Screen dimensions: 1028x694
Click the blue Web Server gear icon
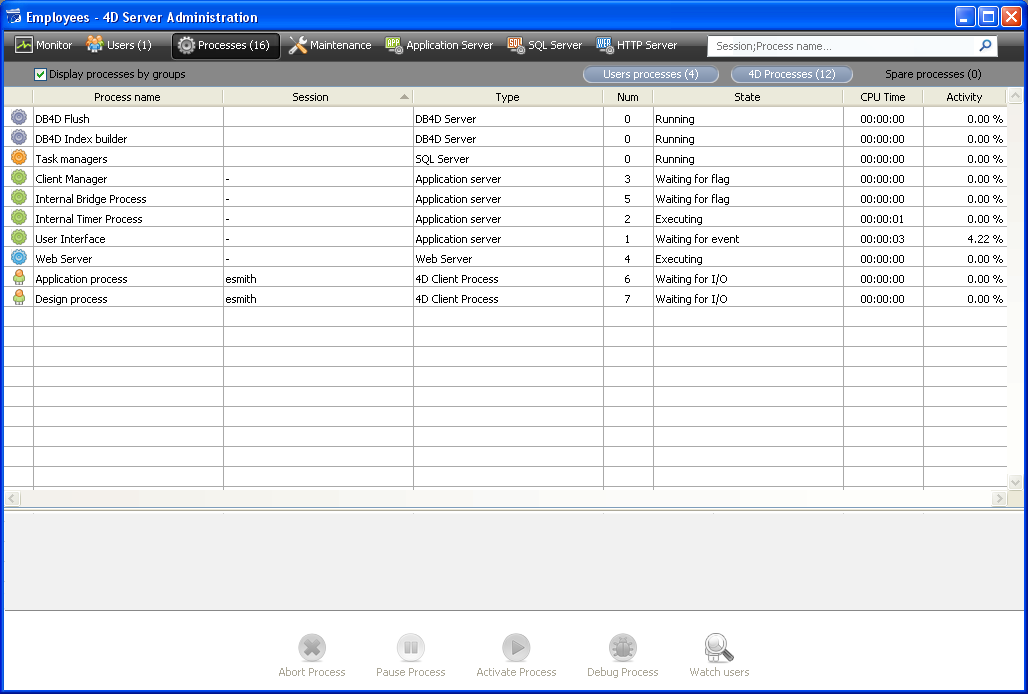19,257
